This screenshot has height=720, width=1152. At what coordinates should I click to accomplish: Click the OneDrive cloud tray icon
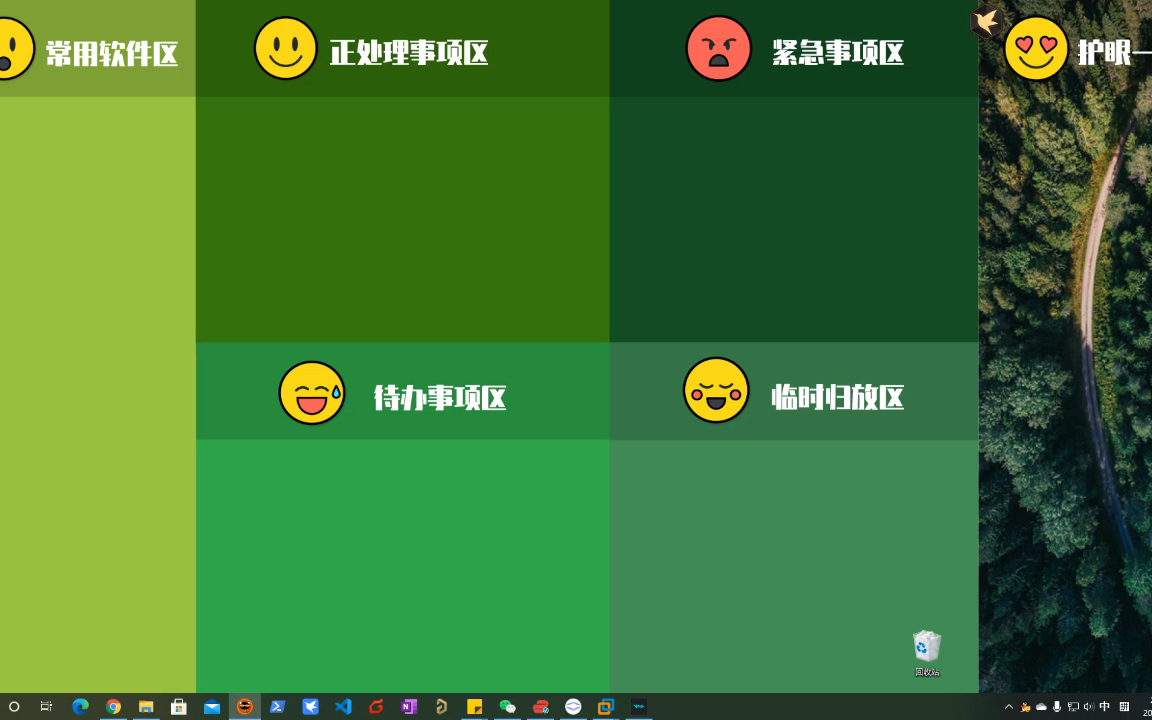[x=1041, y=707]
